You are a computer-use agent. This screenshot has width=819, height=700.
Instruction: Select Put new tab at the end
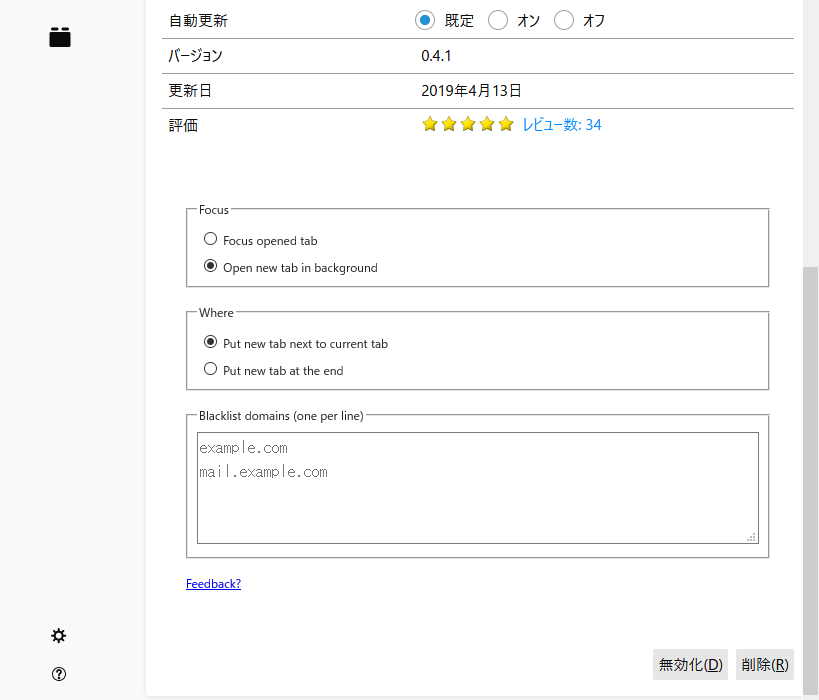tap(210, 369)
